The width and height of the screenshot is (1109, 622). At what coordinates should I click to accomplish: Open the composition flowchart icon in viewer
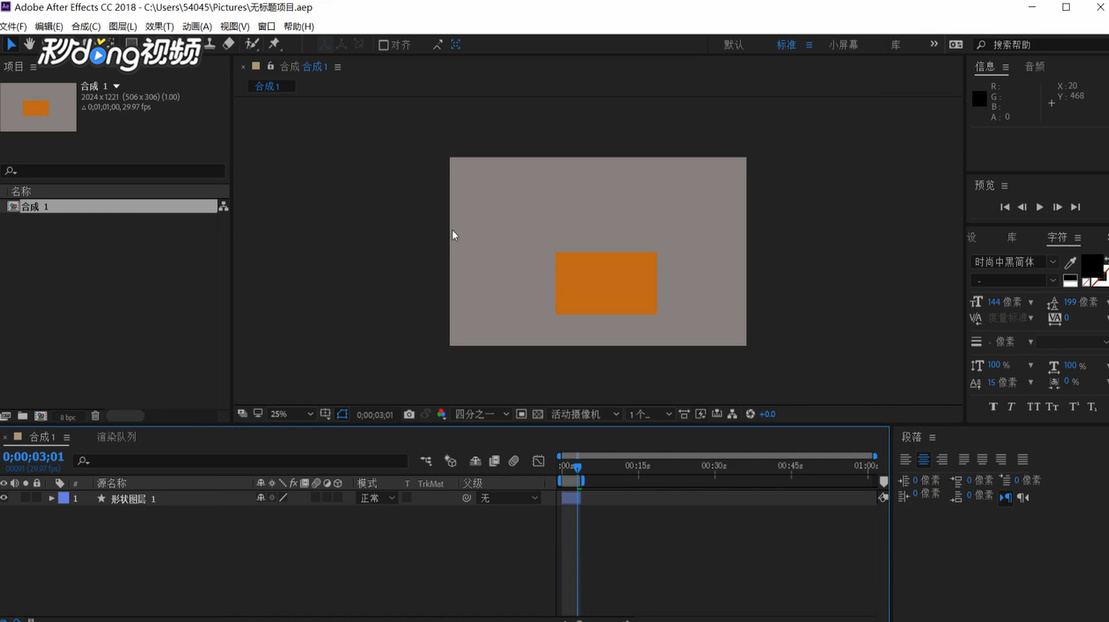(732, 414)
